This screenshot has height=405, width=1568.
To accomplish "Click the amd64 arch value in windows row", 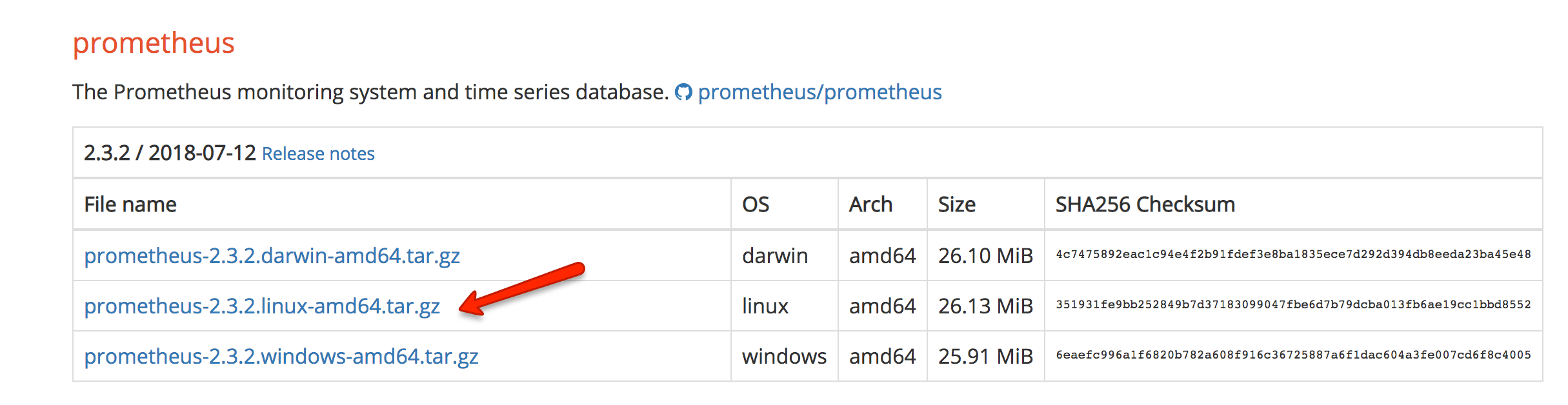I will pyautogui.click(x=881, y=356).
